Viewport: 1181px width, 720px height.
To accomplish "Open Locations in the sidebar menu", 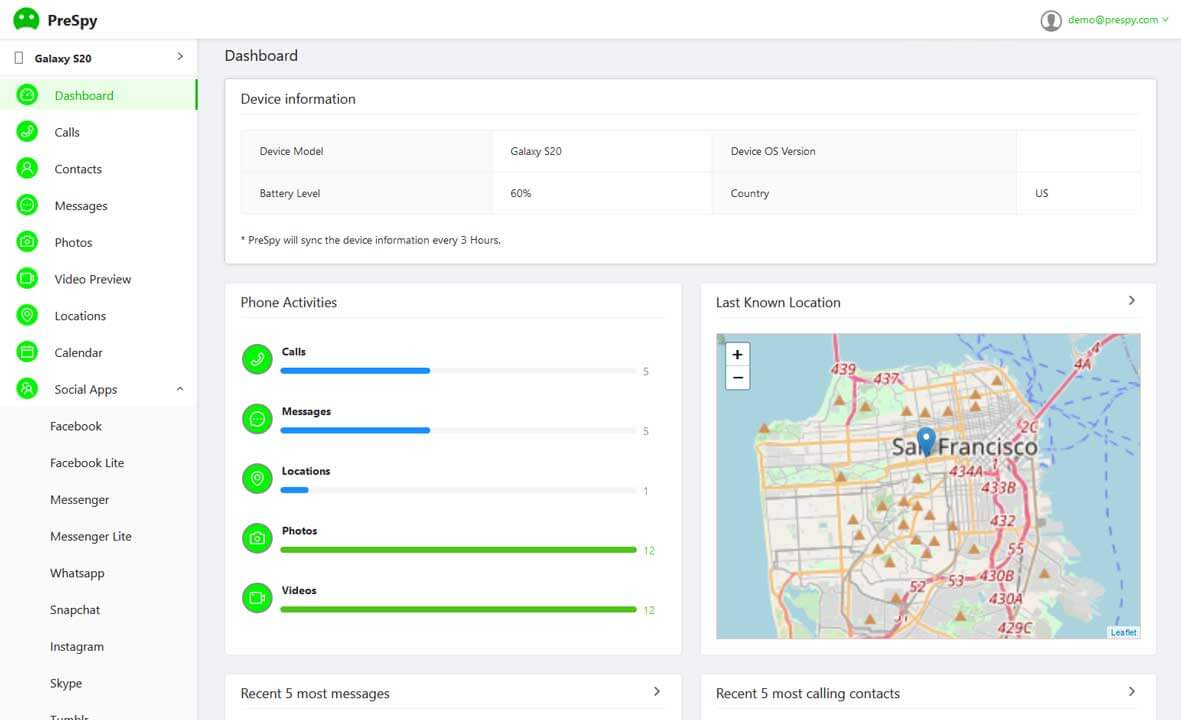I will pyautogui.click(x=99, y=316).
